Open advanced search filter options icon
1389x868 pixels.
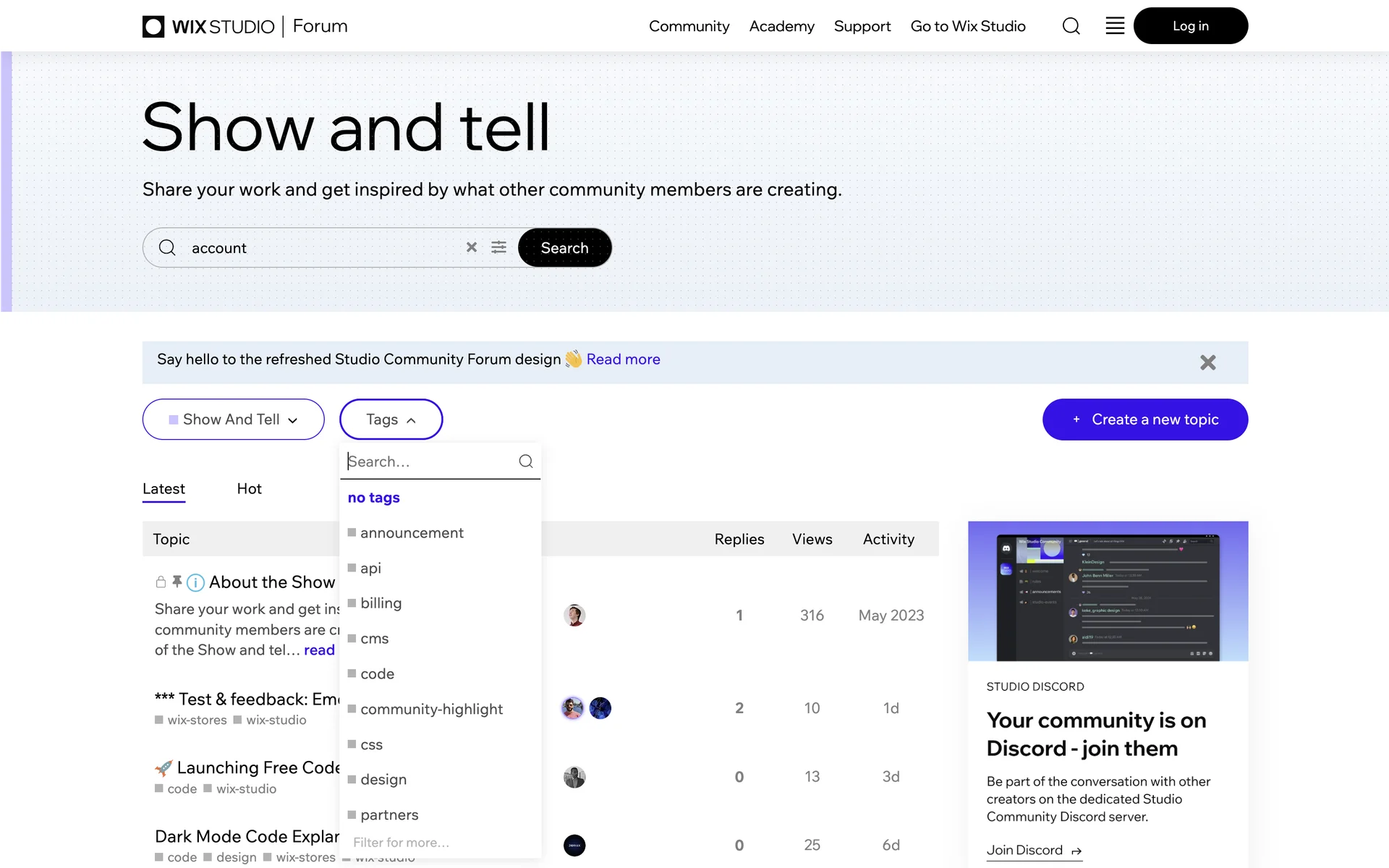pos(499,247)
